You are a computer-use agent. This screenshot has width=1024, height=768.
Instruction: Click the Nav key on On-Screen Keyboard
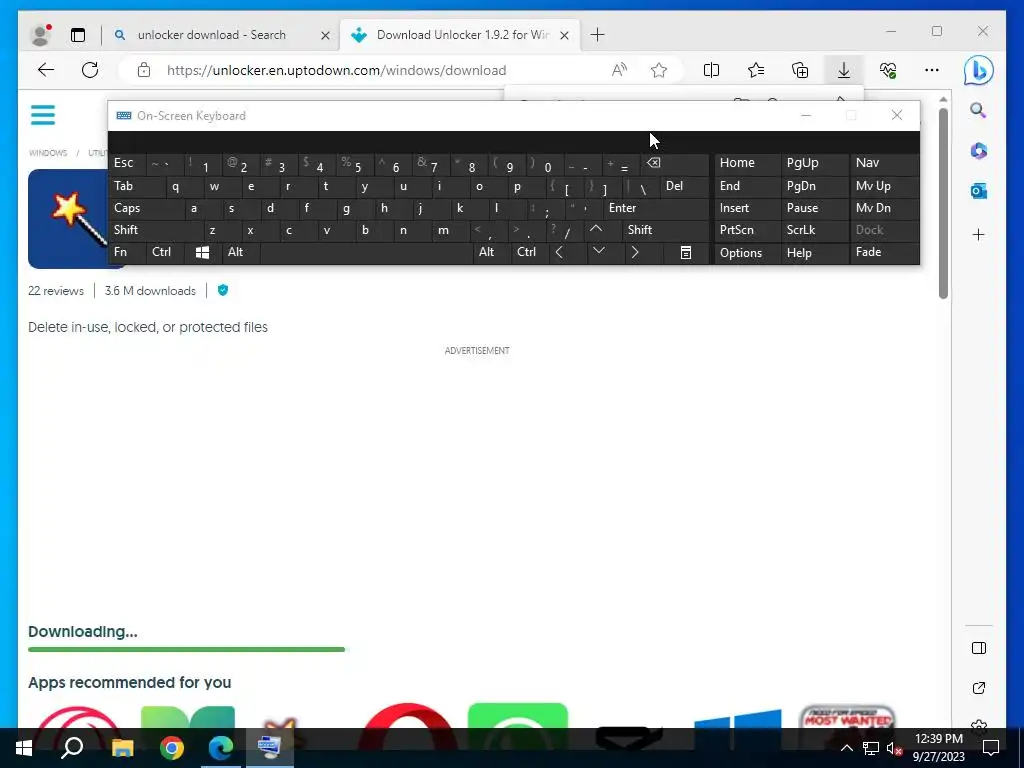[x=884, y=163]
